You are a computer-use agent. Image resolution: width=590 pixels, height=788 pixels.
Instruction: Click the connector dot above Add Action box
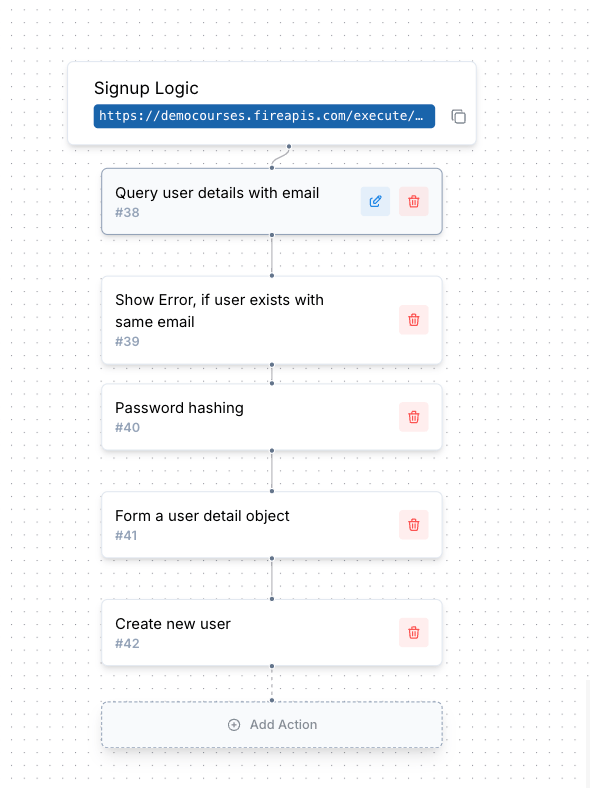click(x=272, y=700)
